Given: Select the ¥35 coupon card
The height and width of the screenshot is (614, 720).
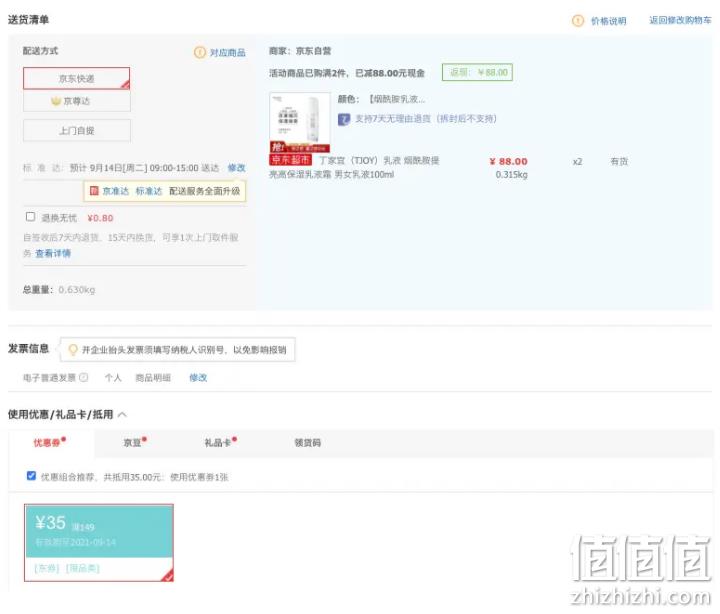Looking at the screenshot, I should pos(99,543).
